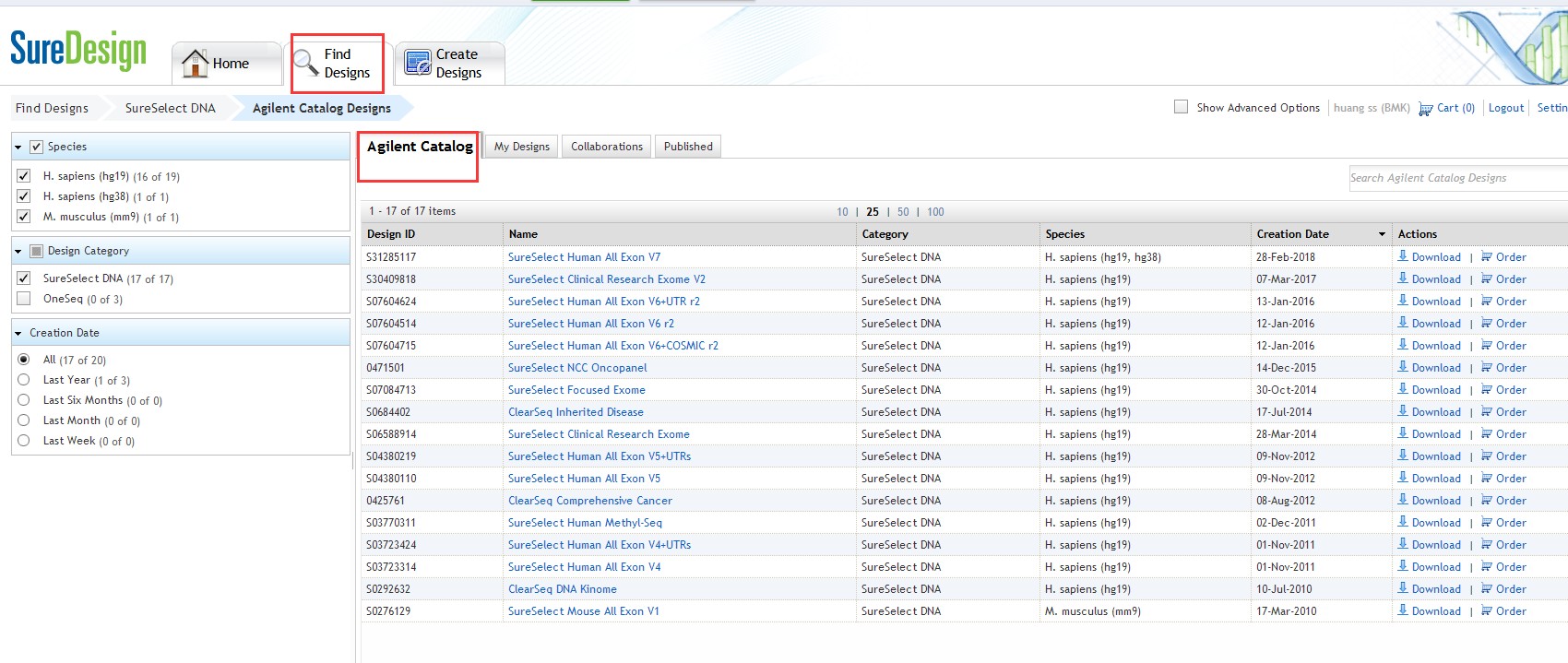The width and height of the screenshot is (1568, 663).
Task: Click download icon for SureSelect Human All Exon V7
Action: [1403, 256]
